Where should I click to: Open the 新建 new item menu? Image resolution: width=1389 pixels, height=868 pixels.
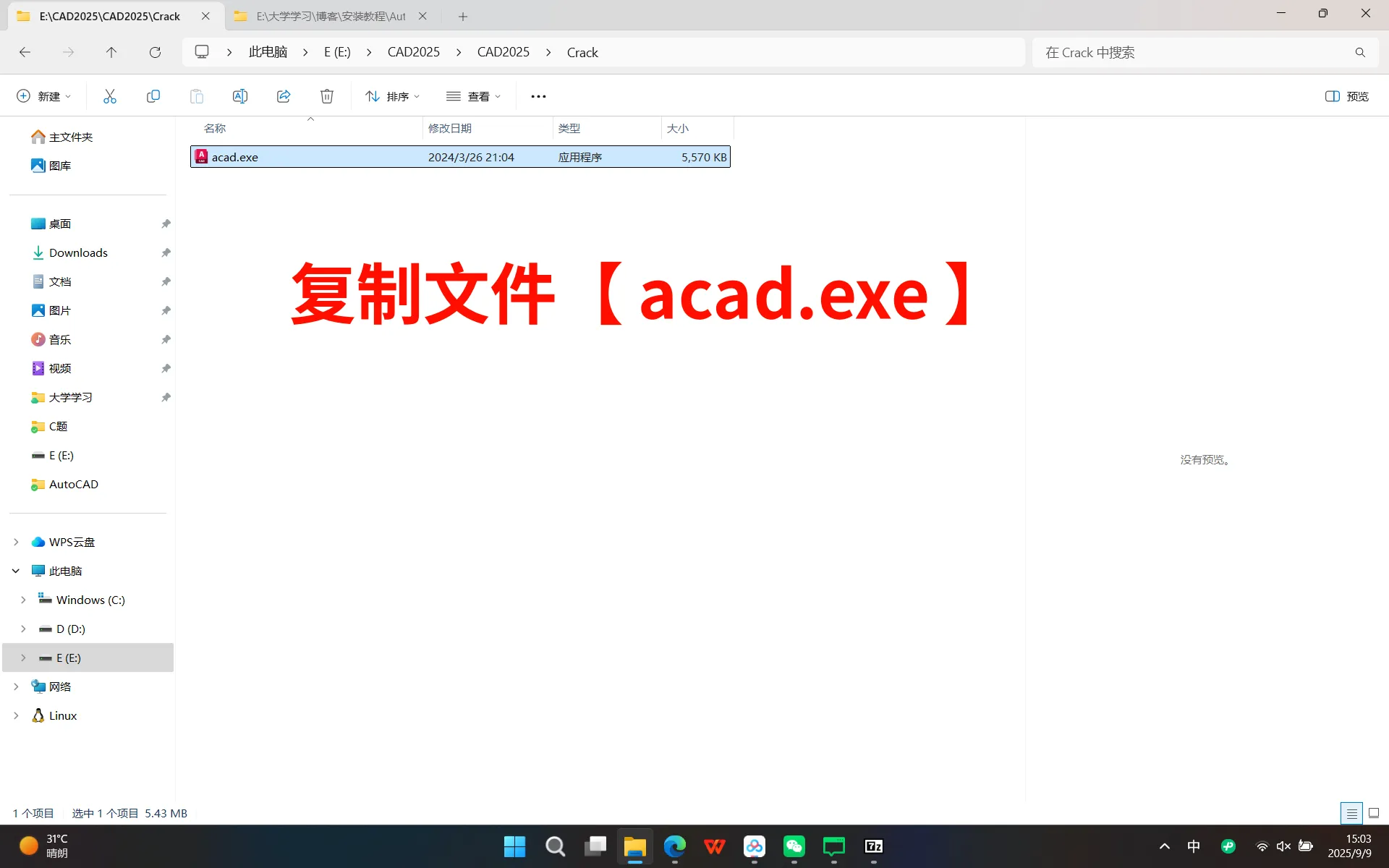coord(43,95)
